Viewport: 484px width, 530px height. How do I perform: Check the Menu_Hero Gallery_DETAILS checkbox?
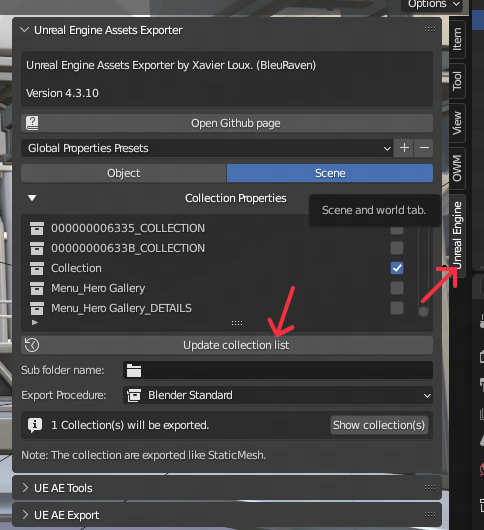click(x=397, y=308)
